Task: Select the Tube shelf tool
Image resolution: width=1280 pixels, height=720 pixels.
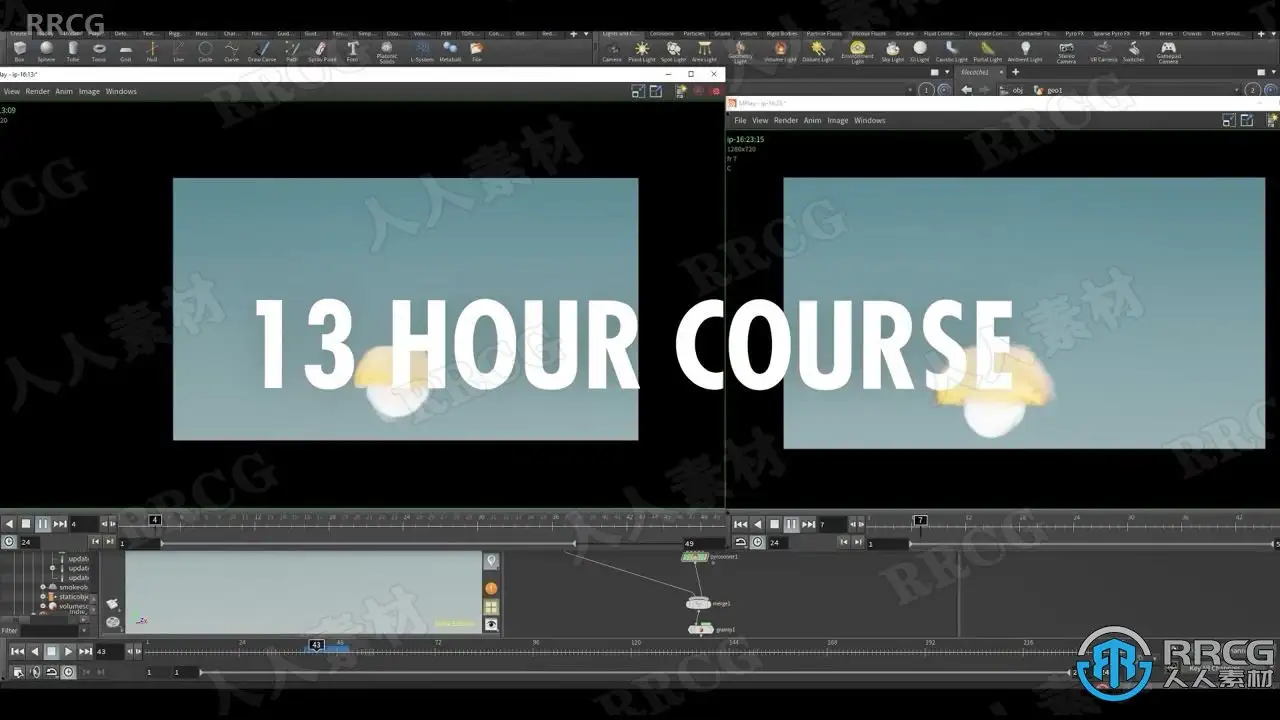Action: point(73,50)
